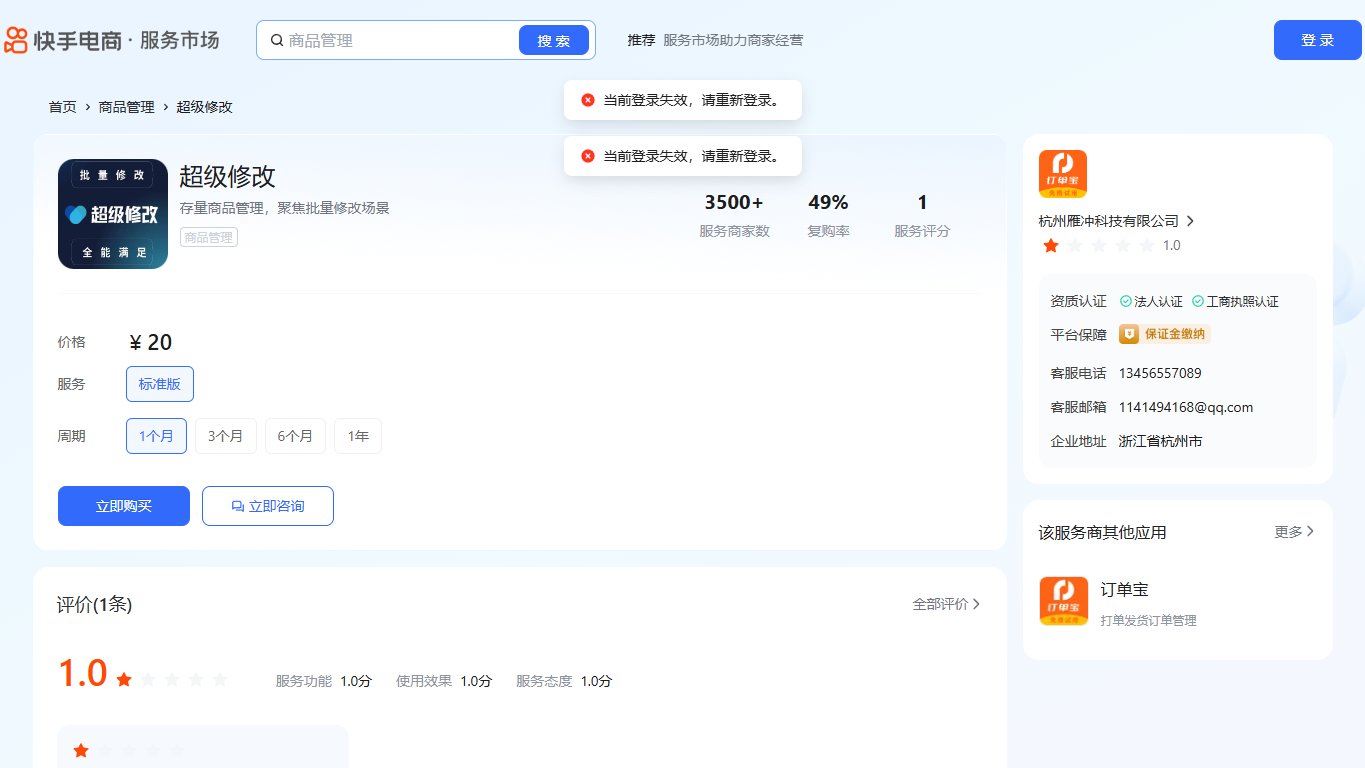Viewport: 1365px width, 768px height.
Task: Click the chat icon in 立即咨询 button
Action: coord(238,507)
